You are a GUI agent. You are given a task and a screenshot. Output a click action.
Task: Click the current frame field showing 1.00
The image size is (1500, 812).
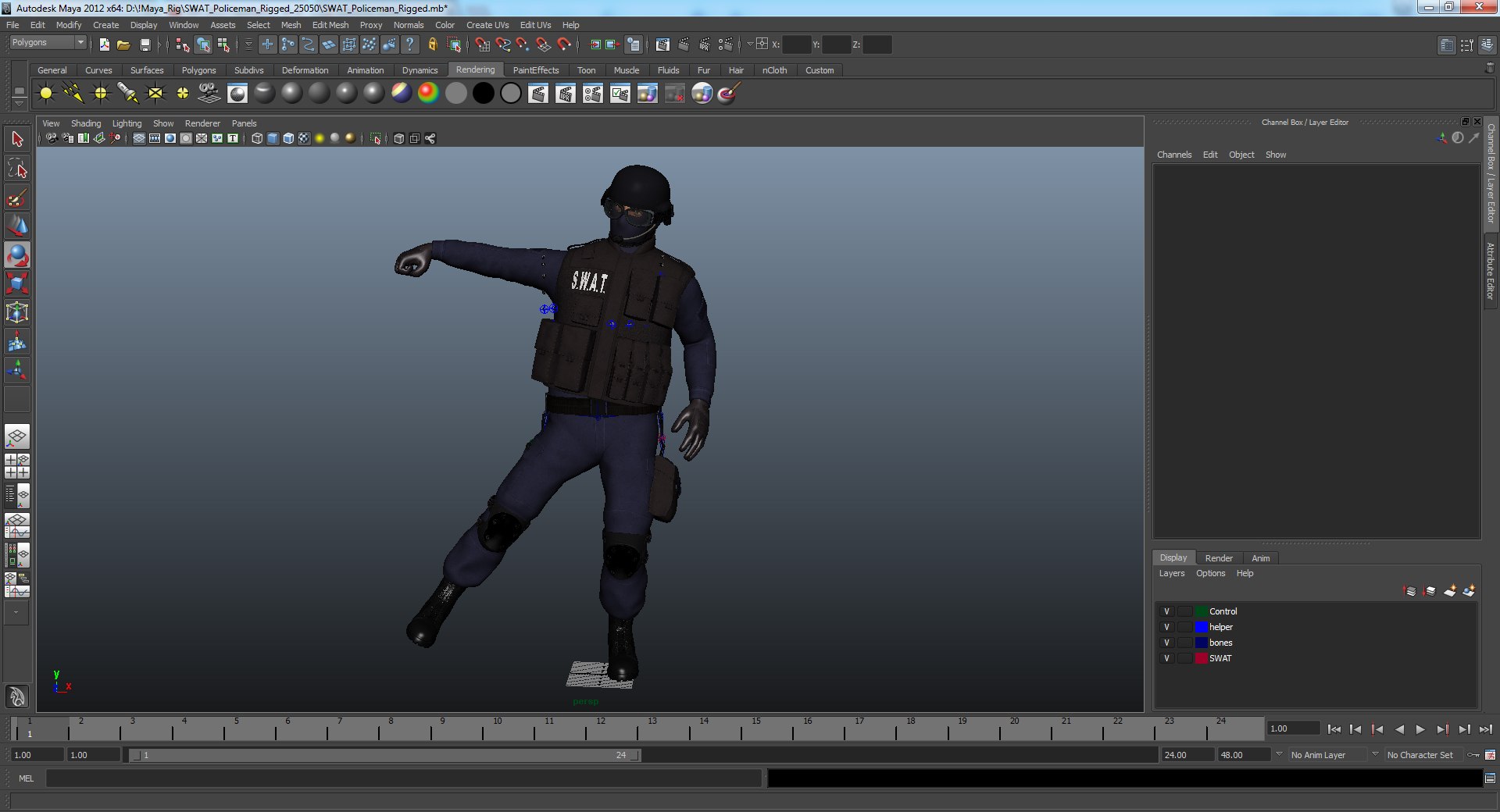click(1294, 728)
